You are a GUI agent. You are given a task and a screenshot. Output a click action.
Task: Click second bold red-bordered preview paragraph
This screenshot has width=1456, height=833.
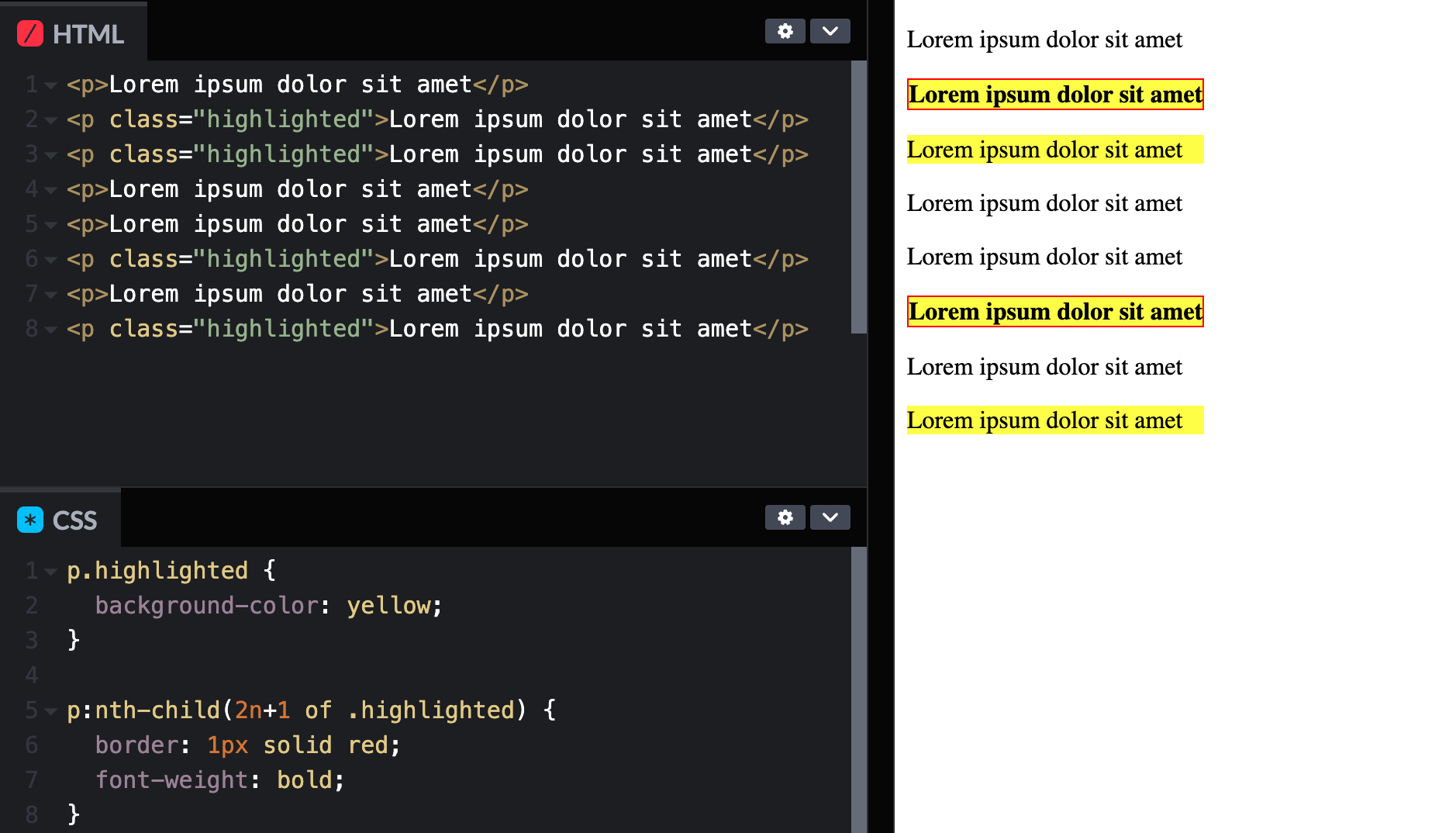[1055, 311]
